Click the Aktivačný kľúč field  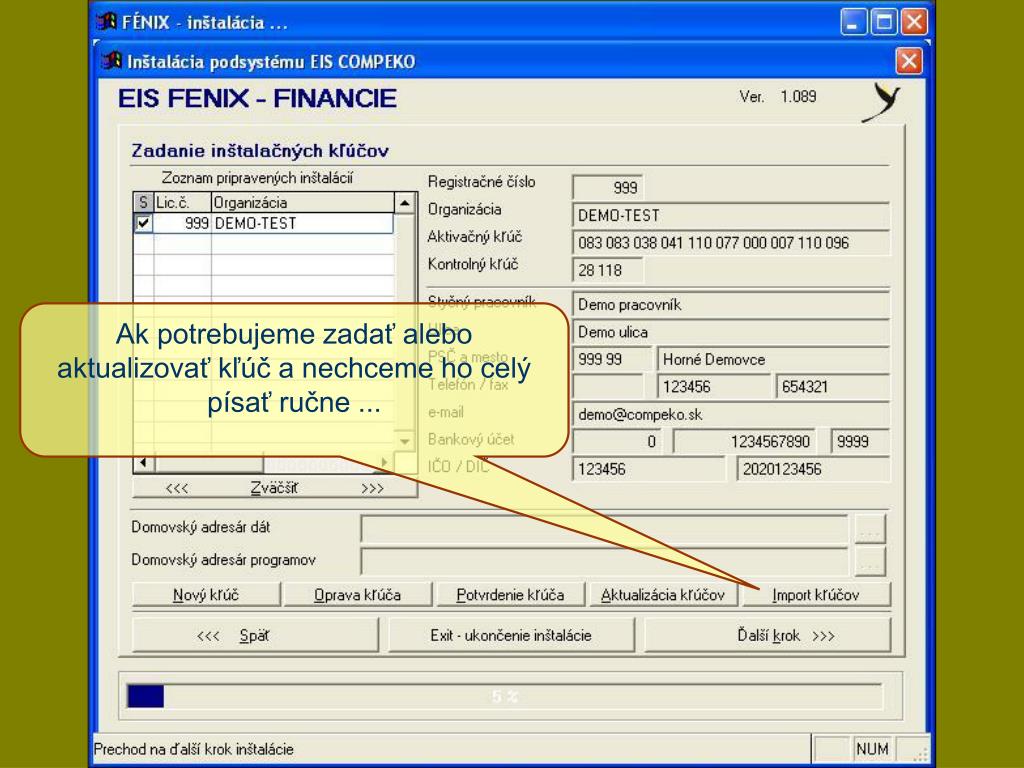(x=731, y=243)
